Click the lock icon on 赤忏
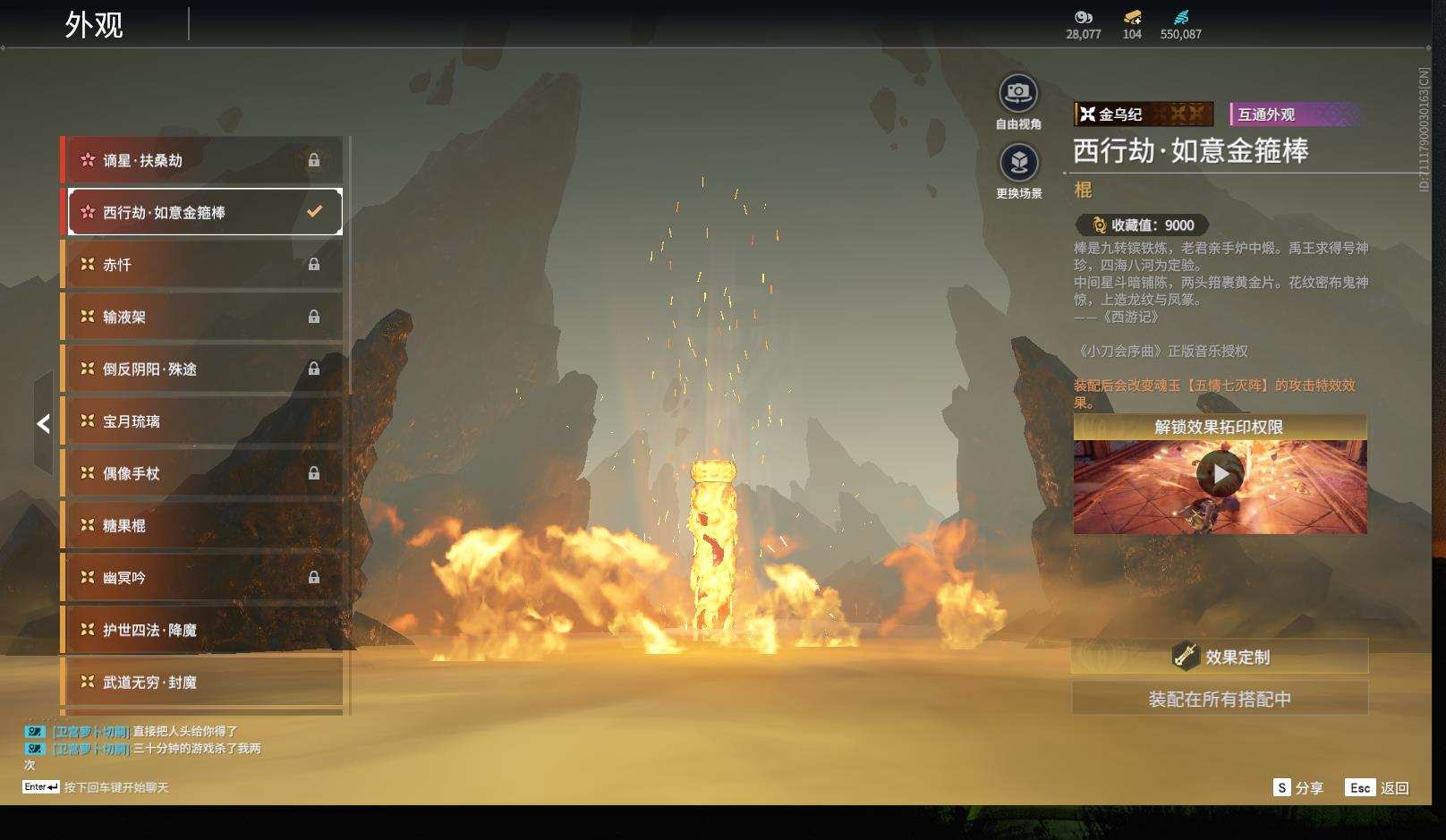 (314, 265)
